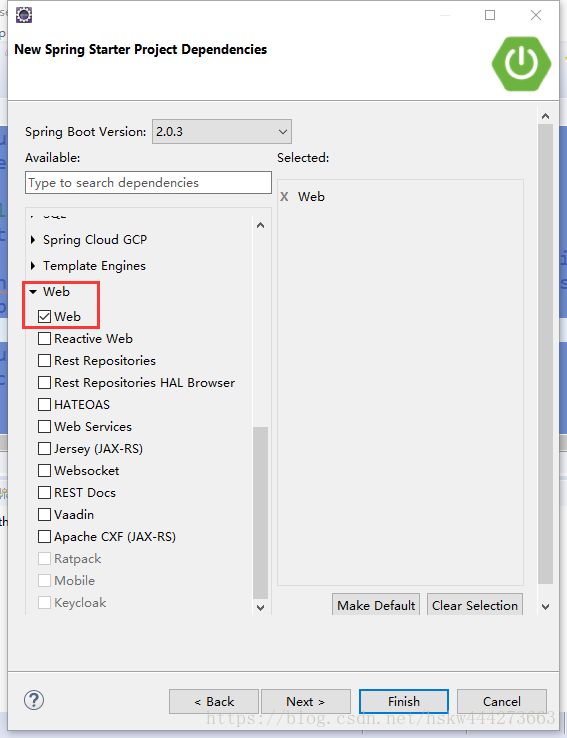The image size is (567, 738).
Task: Click the dialog's outer scrollbar thumb
Action: 545,354
